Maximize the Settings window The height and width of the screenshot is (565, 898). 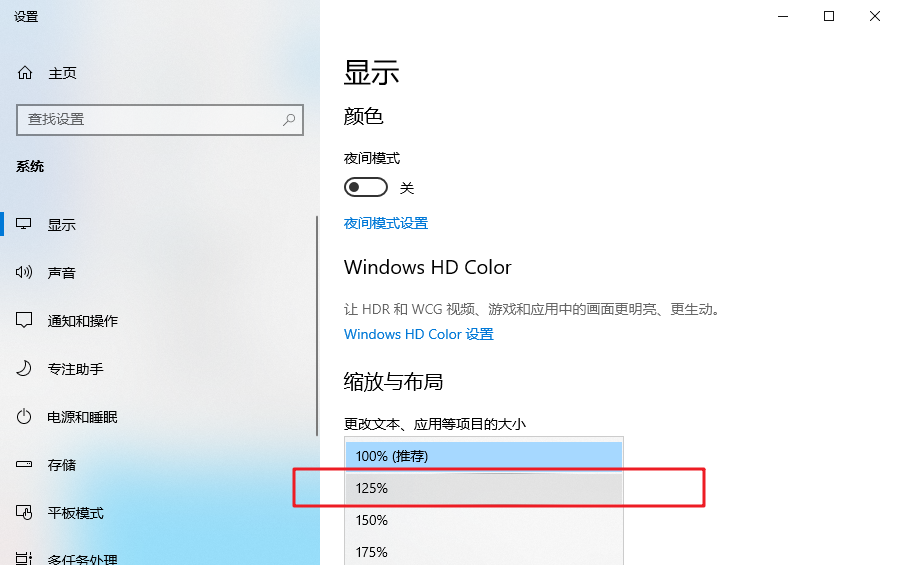click(x=829, y=16)
